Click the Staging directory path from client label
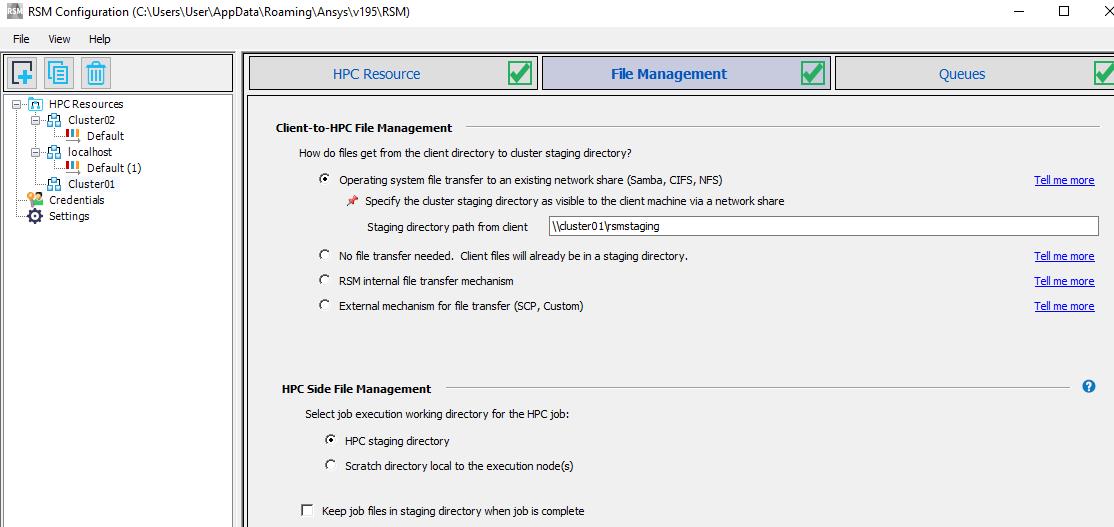Image resolution: width=1114 pixels, height=527 pixels. tap(448, 227)
